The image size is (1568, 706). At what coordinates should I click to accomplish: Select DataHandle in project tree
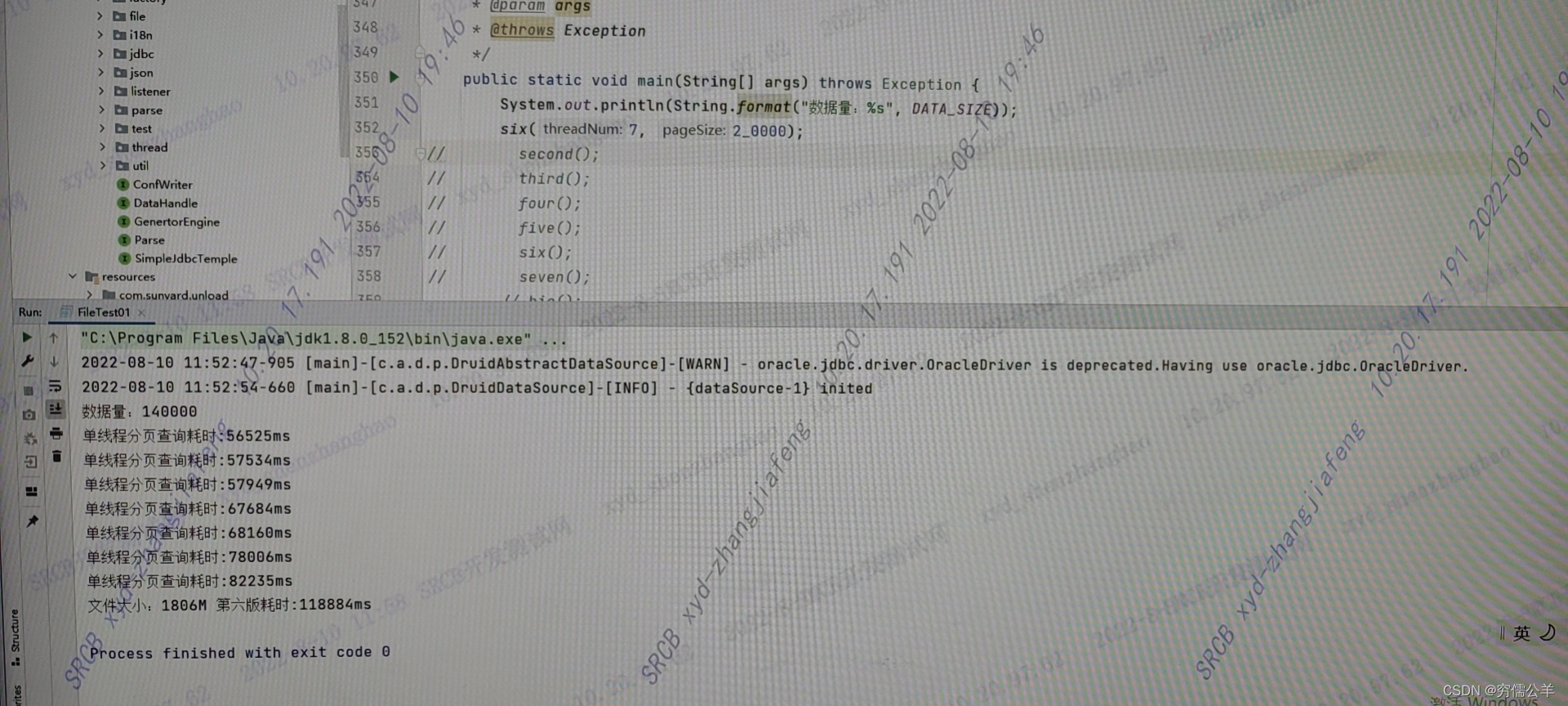click(165, 203)
